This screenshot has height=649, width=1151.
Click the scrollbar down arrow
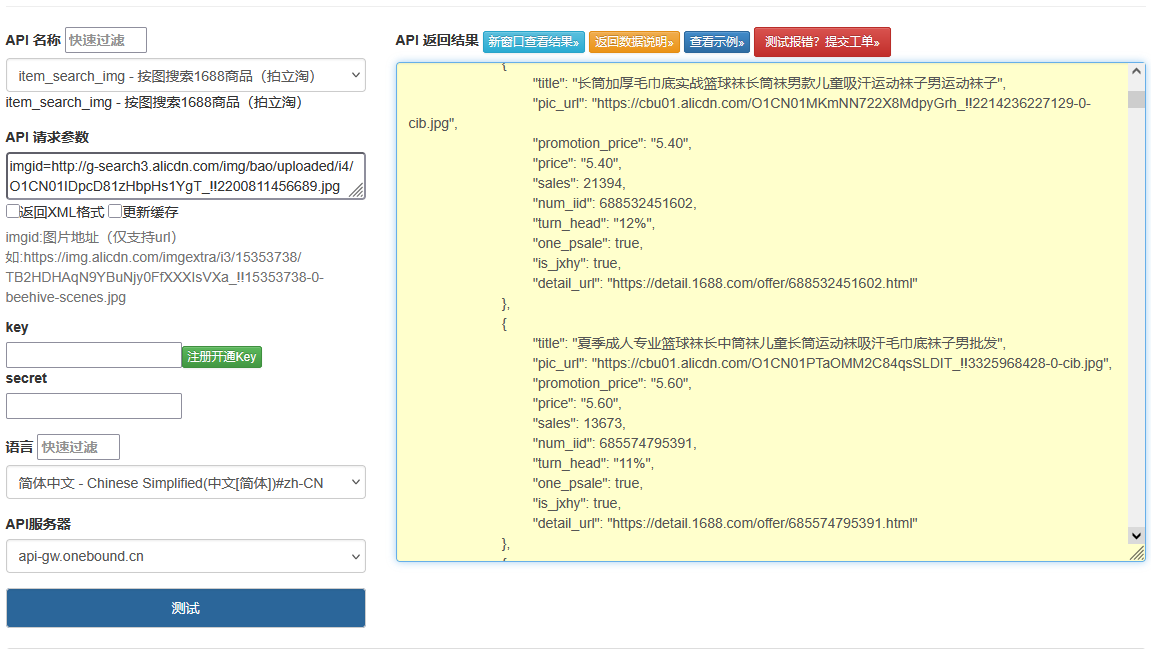pos(1136,536)
